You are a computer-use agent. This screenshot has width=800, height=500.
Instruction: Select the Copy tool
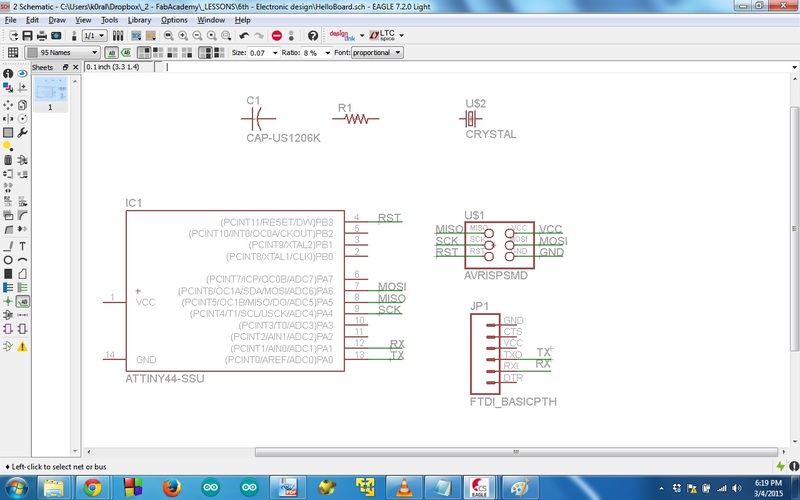[x=22, y=105]
